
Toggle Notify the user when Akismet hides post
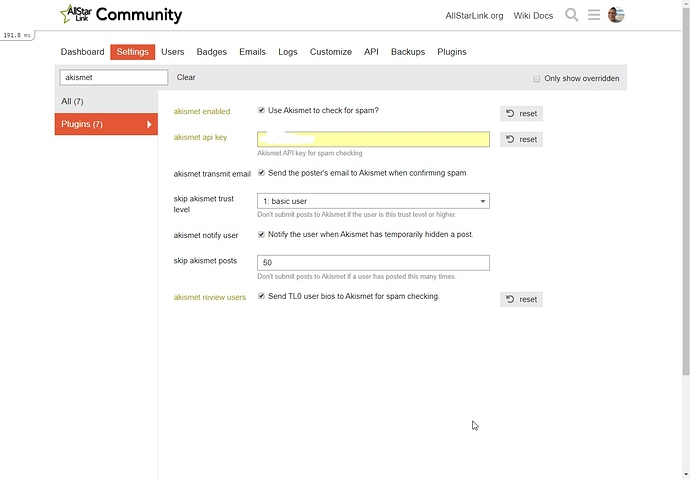(261, 234)
